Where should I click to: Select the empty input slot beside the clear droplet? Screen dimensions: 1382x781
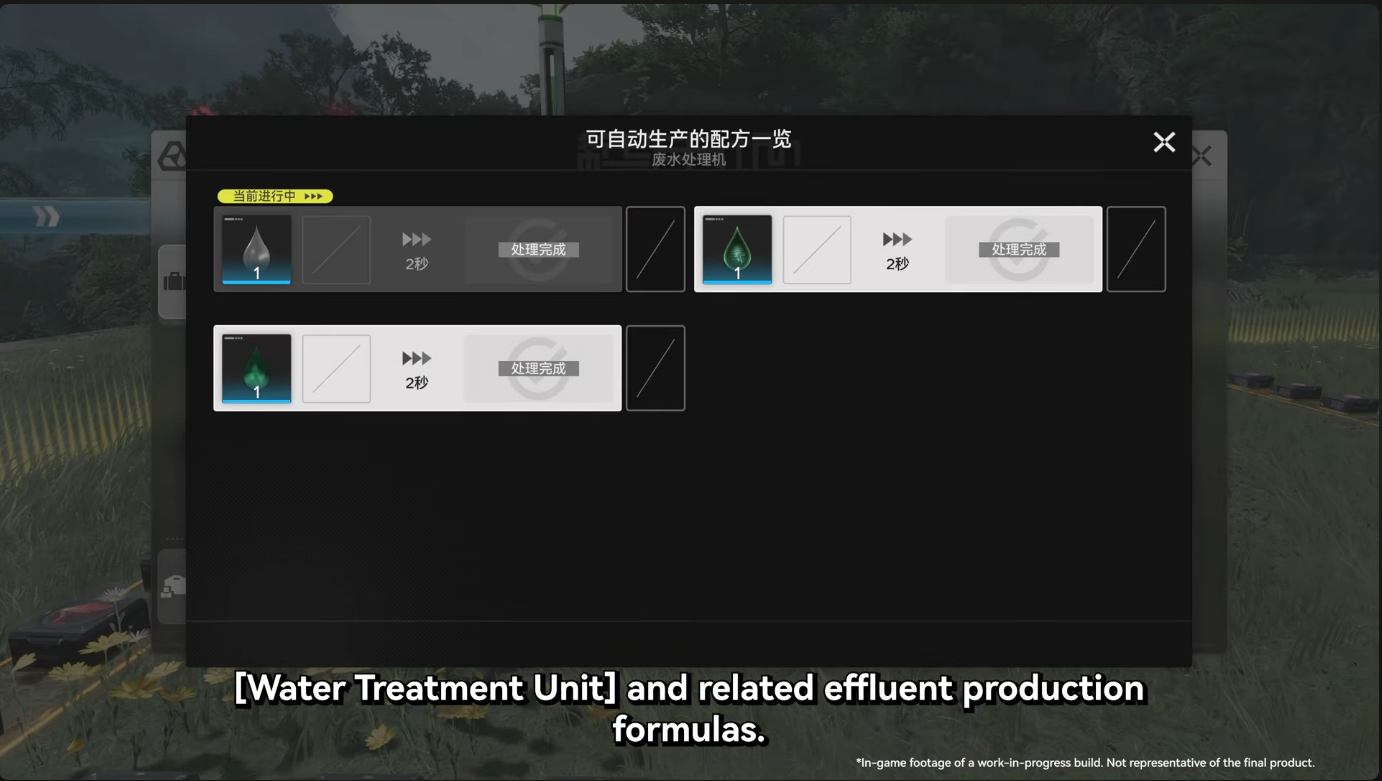click(x=336, y=249)
